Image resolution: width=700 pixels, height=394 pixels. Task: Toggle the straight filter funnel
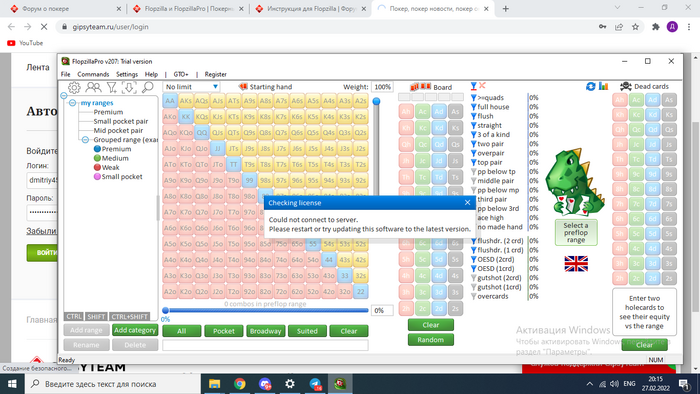pos(474,125)
